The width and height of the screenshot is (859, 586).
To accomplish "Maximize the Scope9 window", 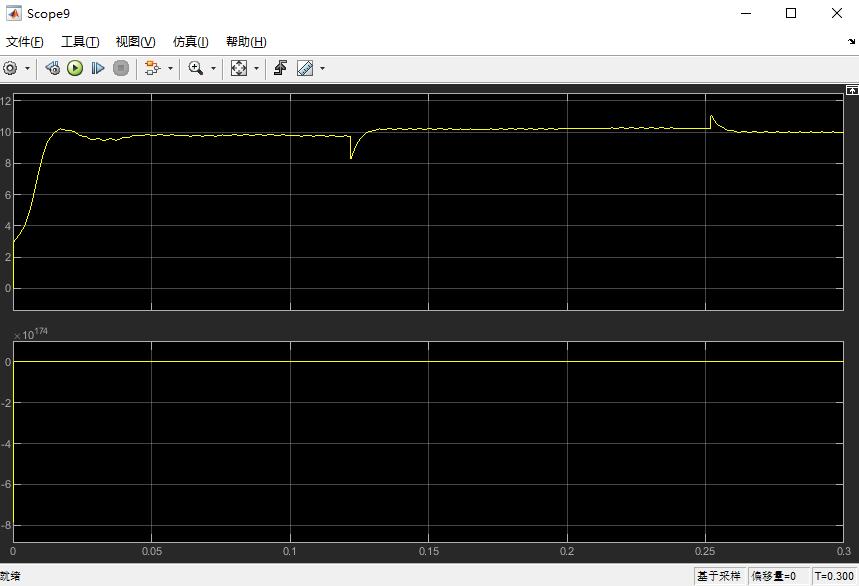I will point(791,13).
